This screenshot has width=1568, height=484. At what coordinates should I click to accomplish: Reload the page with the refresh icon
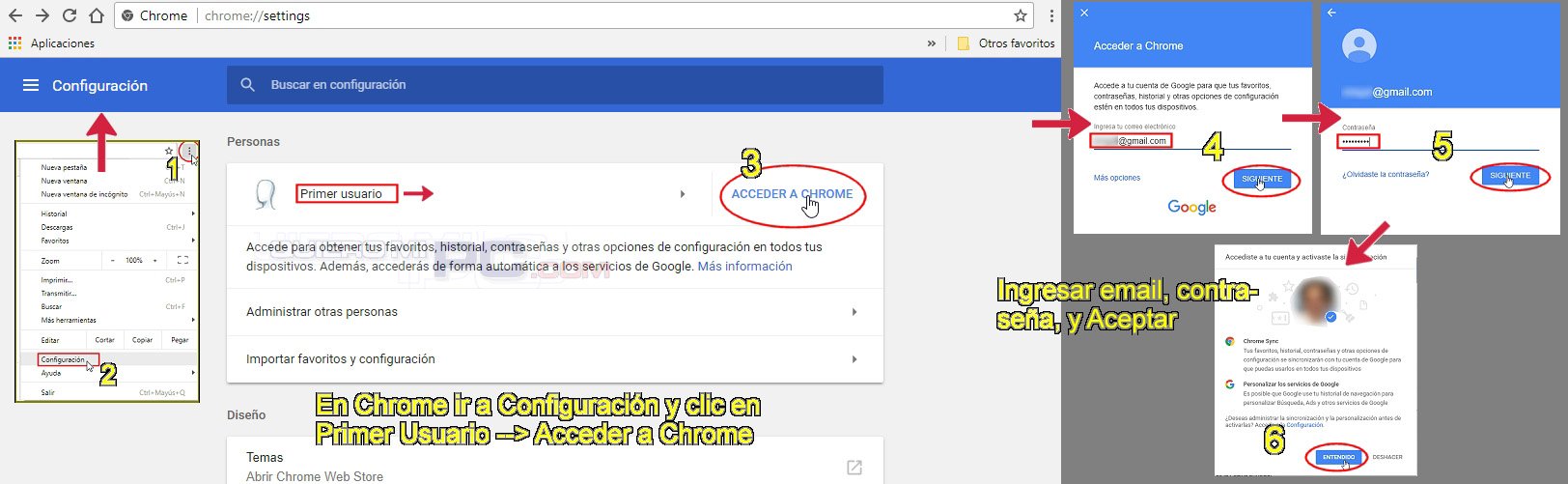click(x=69, y=15)
